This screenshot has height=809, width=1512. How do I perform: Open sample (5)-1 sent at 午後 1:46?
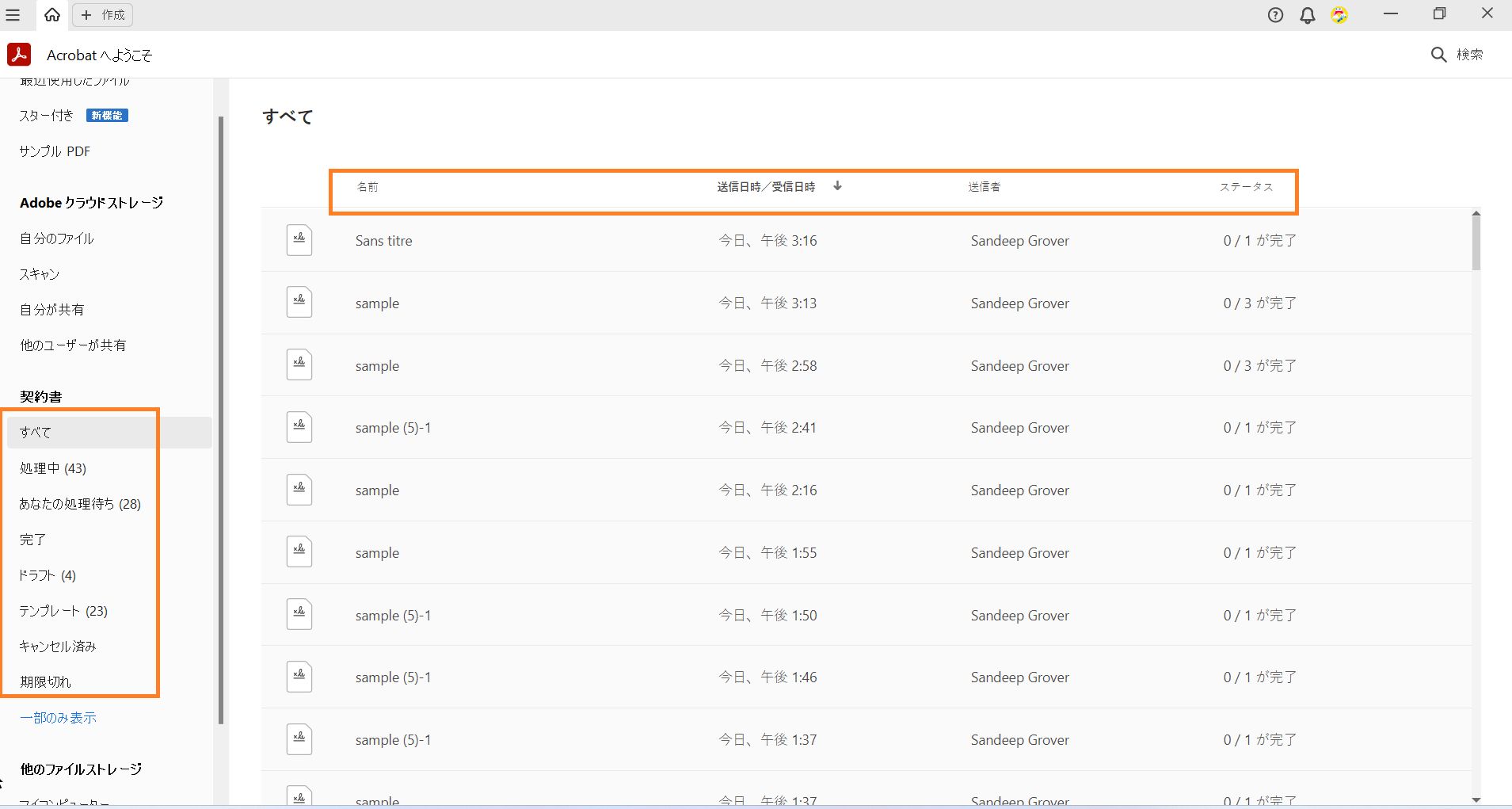click(x=393, y=677)
